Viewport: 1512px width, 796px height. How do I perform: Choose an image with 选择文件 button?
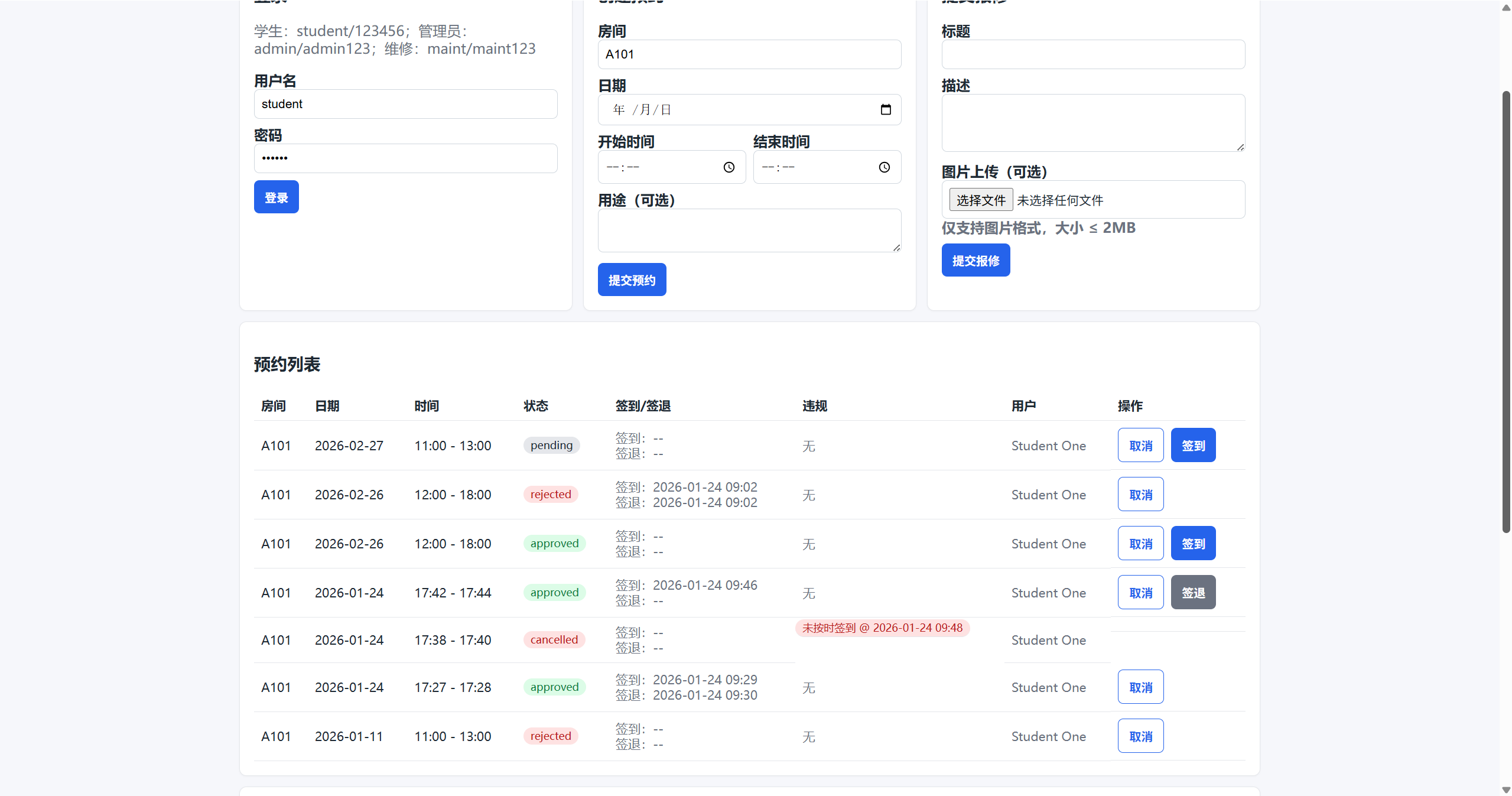980,200
